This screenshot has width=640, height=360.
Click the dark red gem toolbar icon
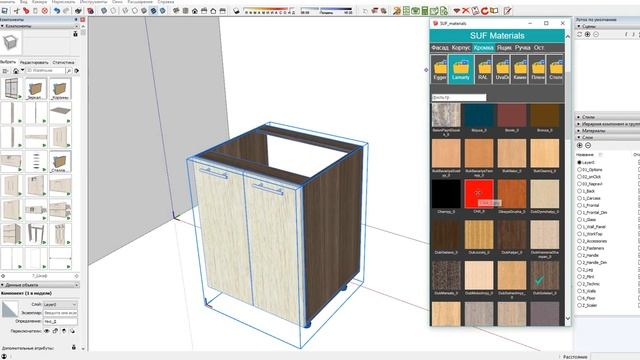457,11
